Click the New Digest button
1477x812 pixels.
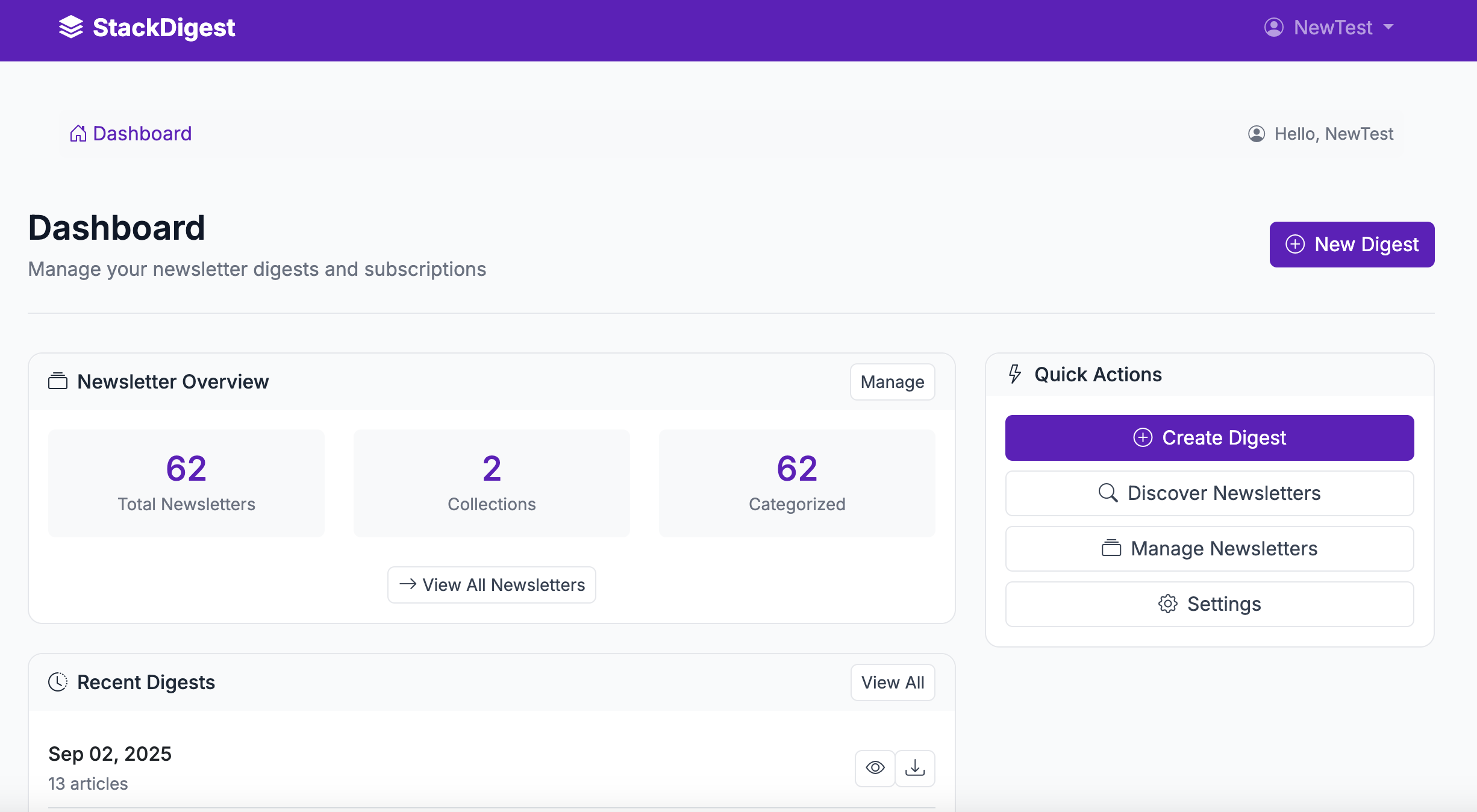(x=1352, y=244)
